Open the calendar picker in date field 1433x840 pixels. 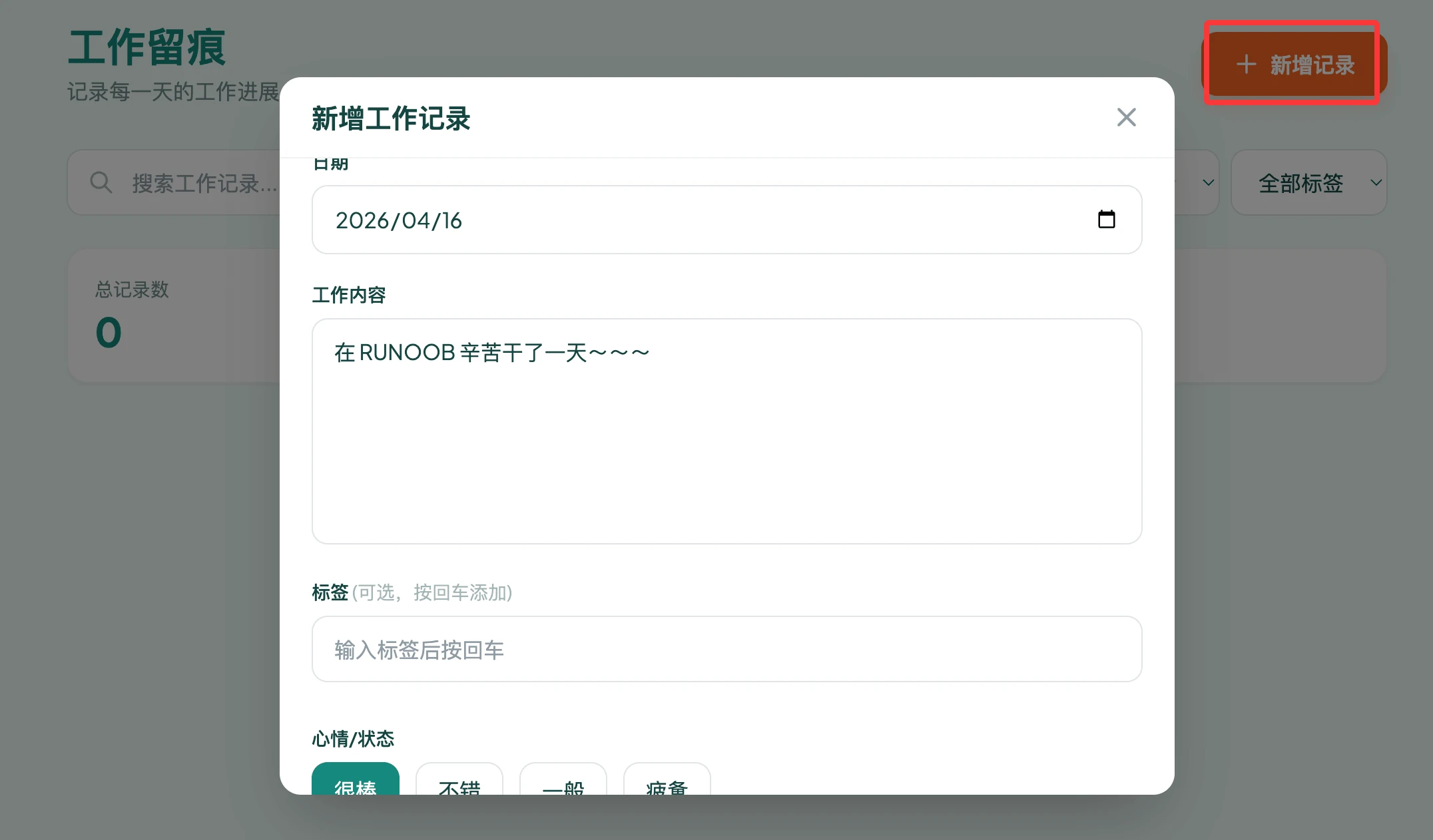[1106, 219]
